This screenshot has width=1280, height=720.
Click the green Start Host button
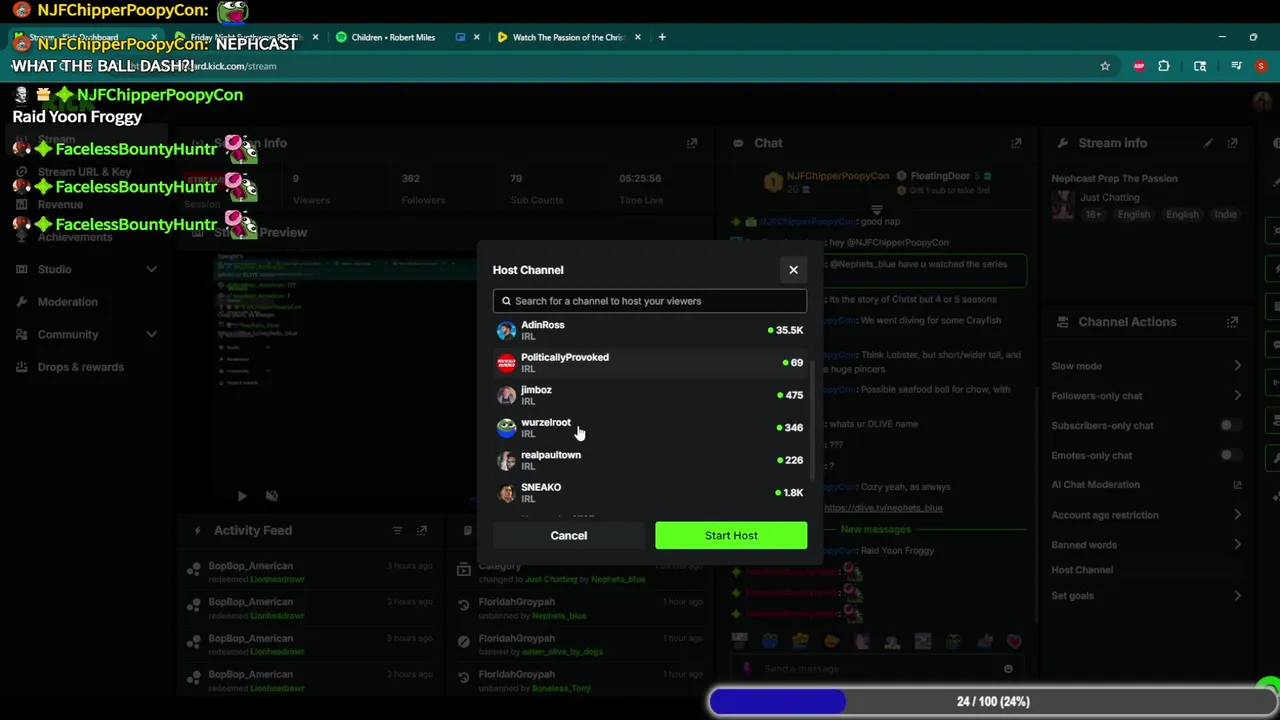click(731, 536)
